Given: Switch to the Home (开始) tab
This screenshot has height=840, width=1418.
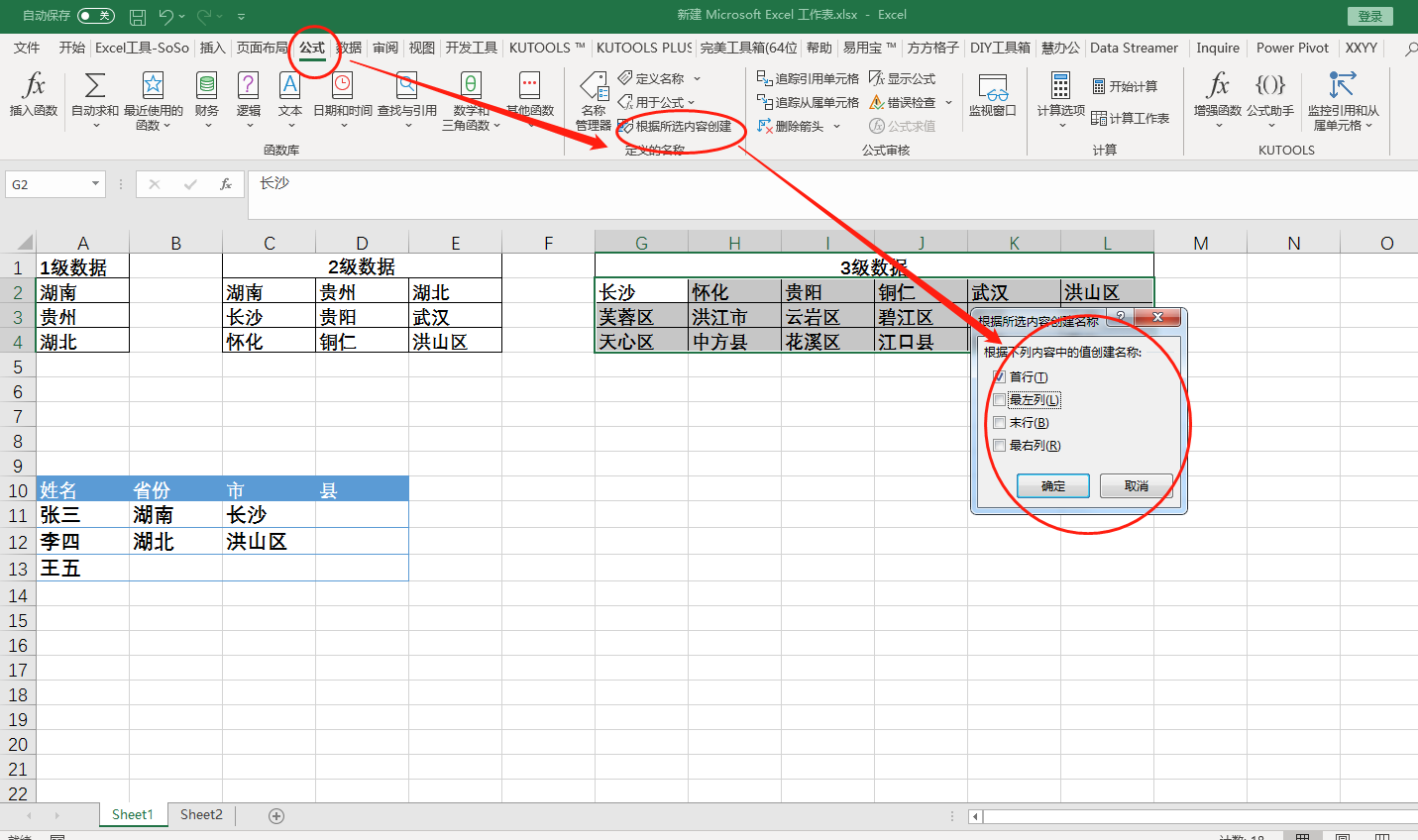Looking at the screenshot, I should coord(71,48).
